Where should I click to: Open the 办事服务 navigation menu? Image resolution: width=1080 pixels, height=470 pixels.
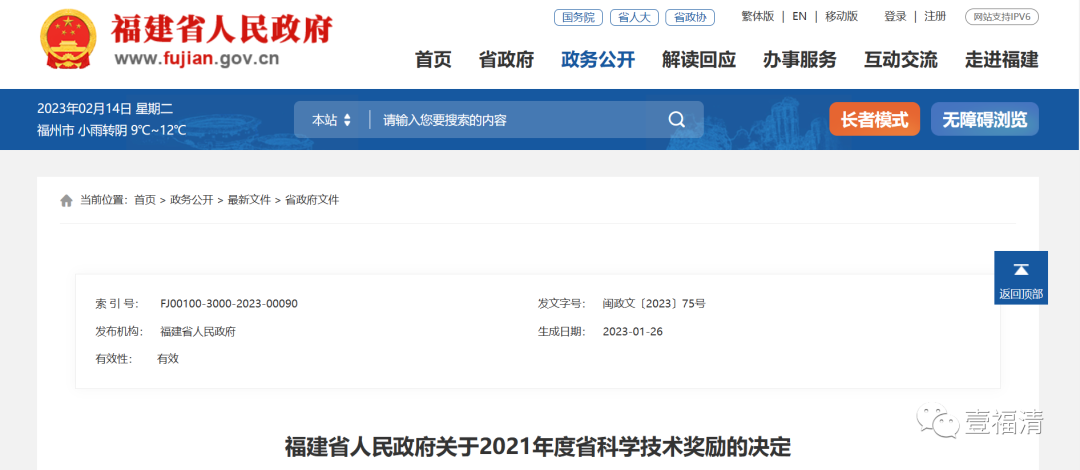tap(800, 60)
